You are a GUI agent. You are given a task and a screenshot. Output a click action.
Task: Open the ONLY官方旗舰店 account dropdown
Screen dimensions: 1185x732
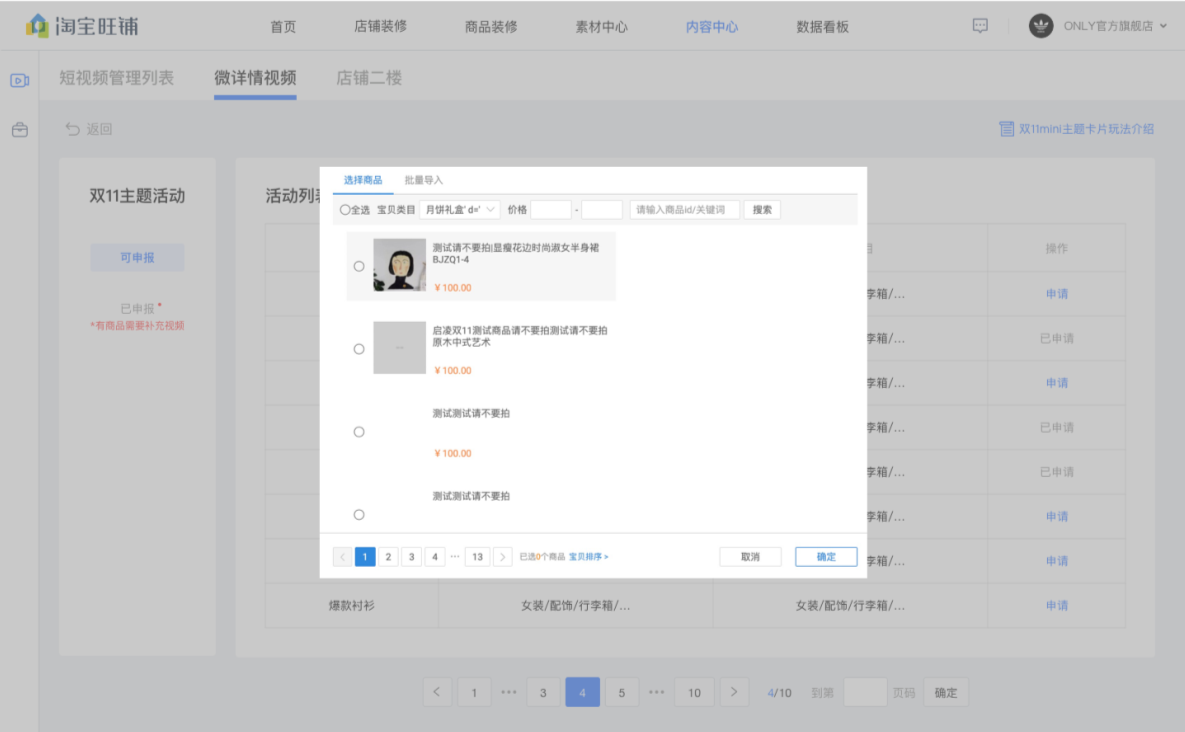tap(1163, 26)
